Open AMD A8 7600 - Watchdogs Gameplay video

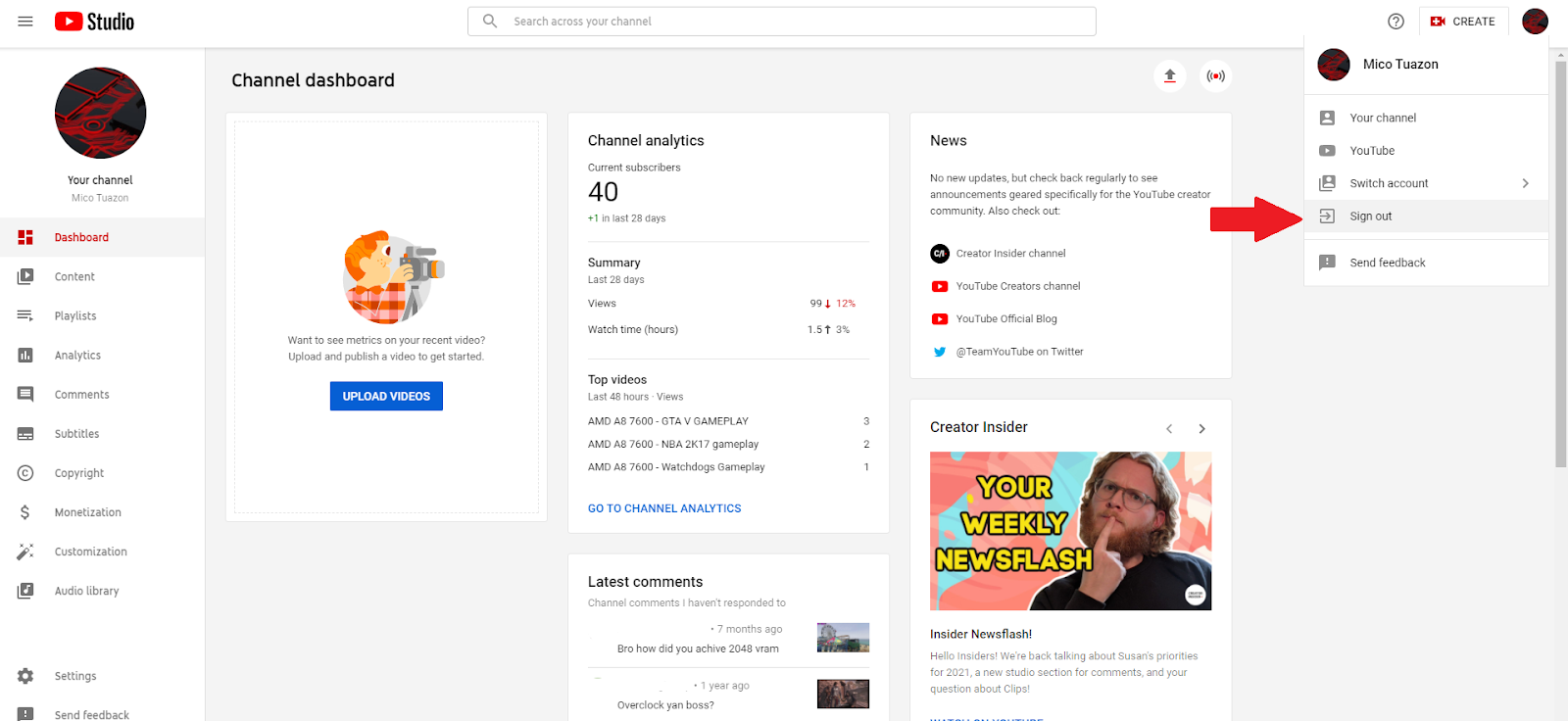[x=676, y=467]
